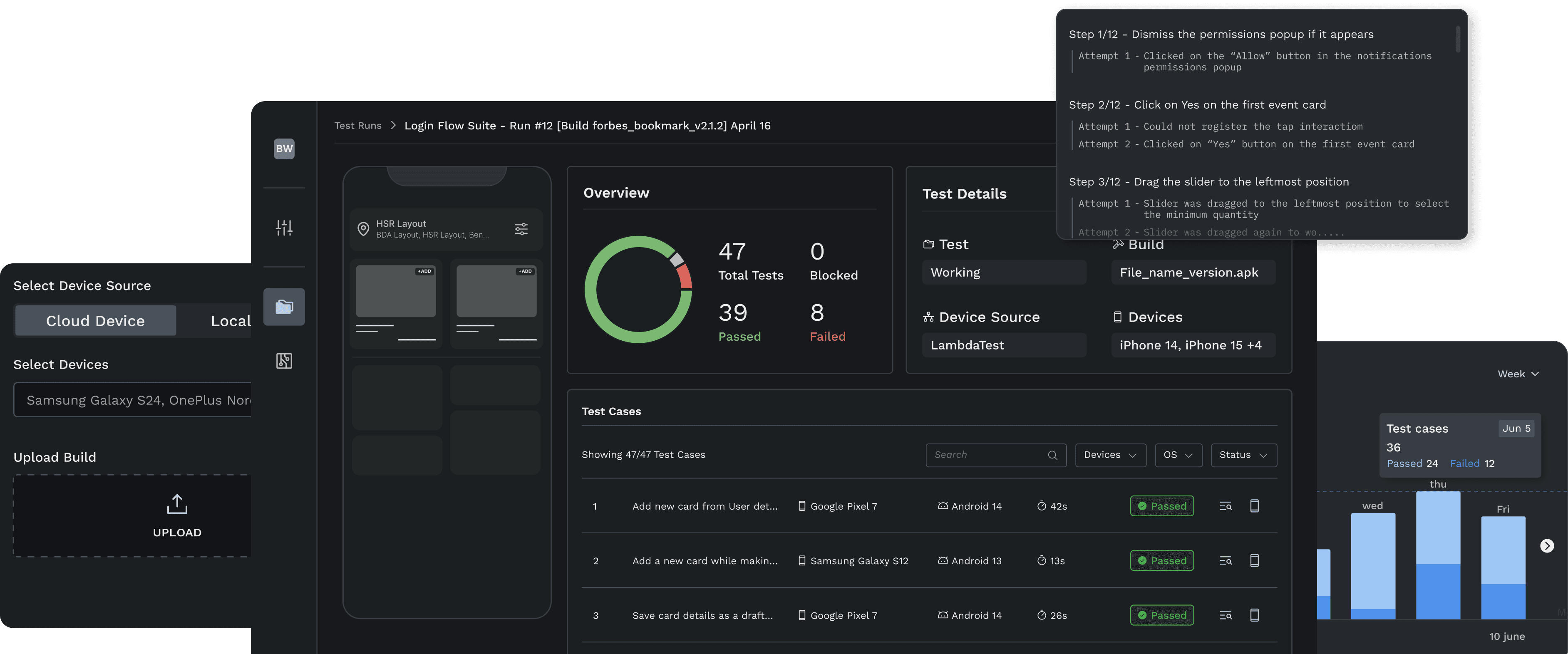Viewport: 1568px width, 654px height.
Task: Click the UPLOAD build area
Action: click(x=133, y=516)
